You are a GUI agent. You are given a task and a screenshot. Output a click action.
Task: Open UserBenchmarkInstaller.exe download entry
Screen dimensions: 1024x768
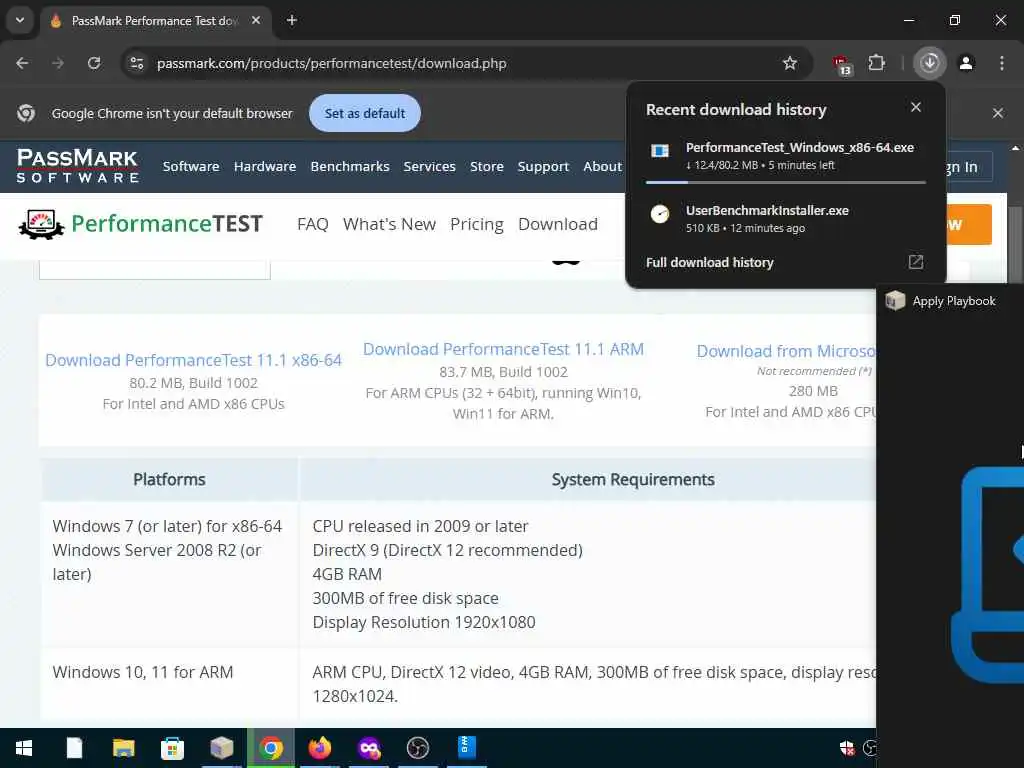click(786, 218)
